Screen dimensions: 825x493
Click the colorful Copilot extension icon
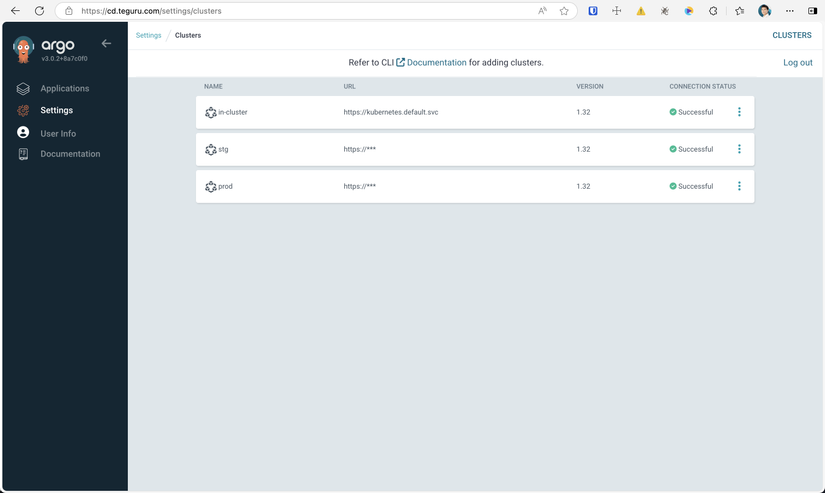[689, 11]
